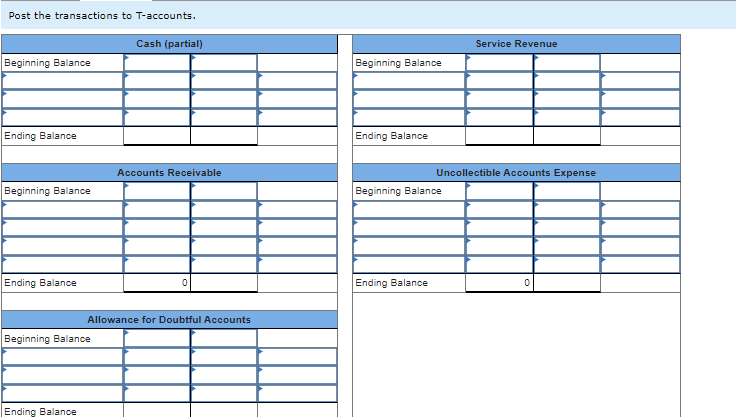Open Service Revenue first transaction description cell
Viewport: 736px width, 417px height.
coord(409,81)
